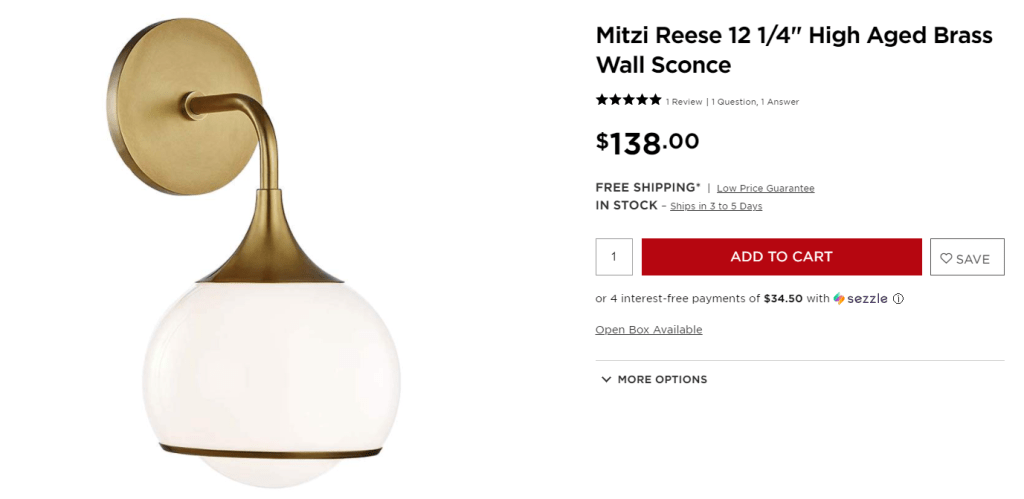Click the $138.00 price
1024x499 pixels.
[647, 142]
